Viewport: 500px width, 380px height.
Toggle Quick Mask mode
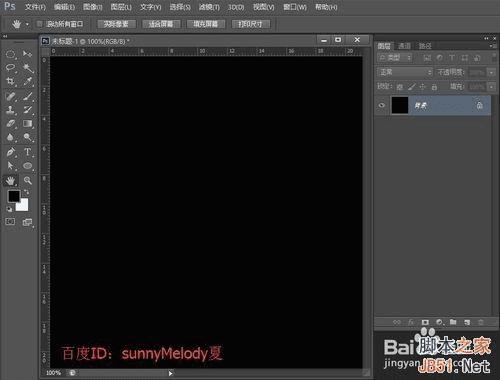(x=10, y=222)
